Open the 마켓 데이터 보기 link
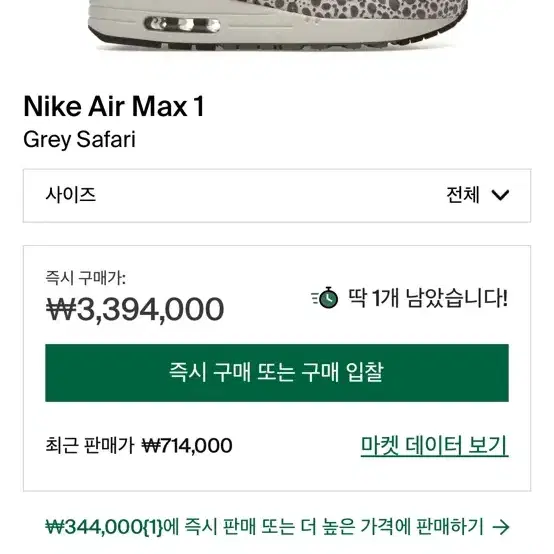Viewport: 554px width, 554px height. click(x=435, y=446)
